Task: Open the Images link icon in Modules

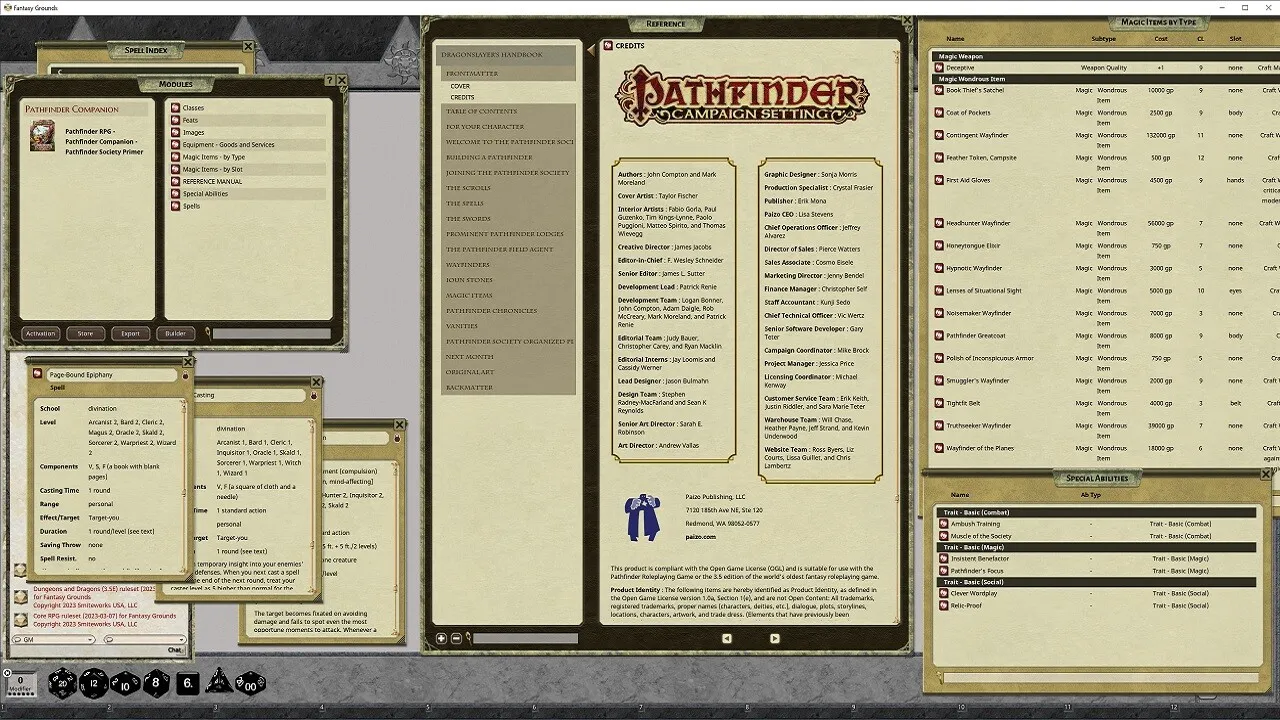Action: [x=175, y=132]
